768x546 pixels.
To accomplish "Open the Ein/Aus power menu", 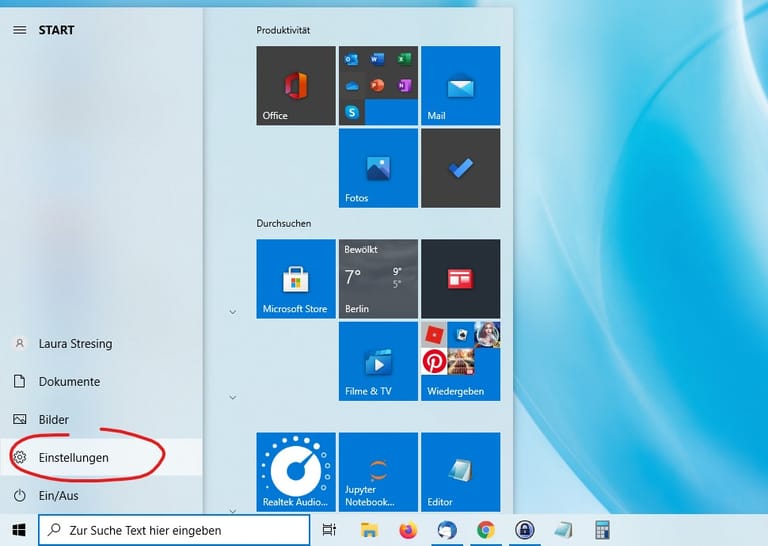I will 101,496.
